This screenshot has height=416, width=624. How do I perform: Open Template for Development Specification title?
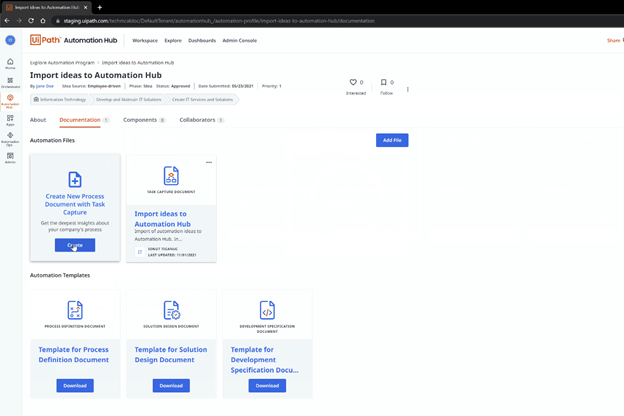coord(264,360)
